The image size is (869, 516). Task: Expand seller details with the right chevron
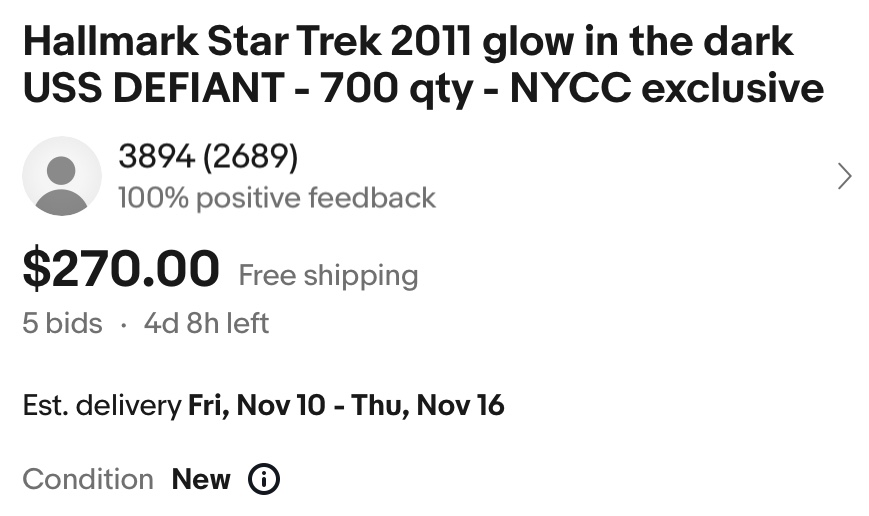point(845,177)
